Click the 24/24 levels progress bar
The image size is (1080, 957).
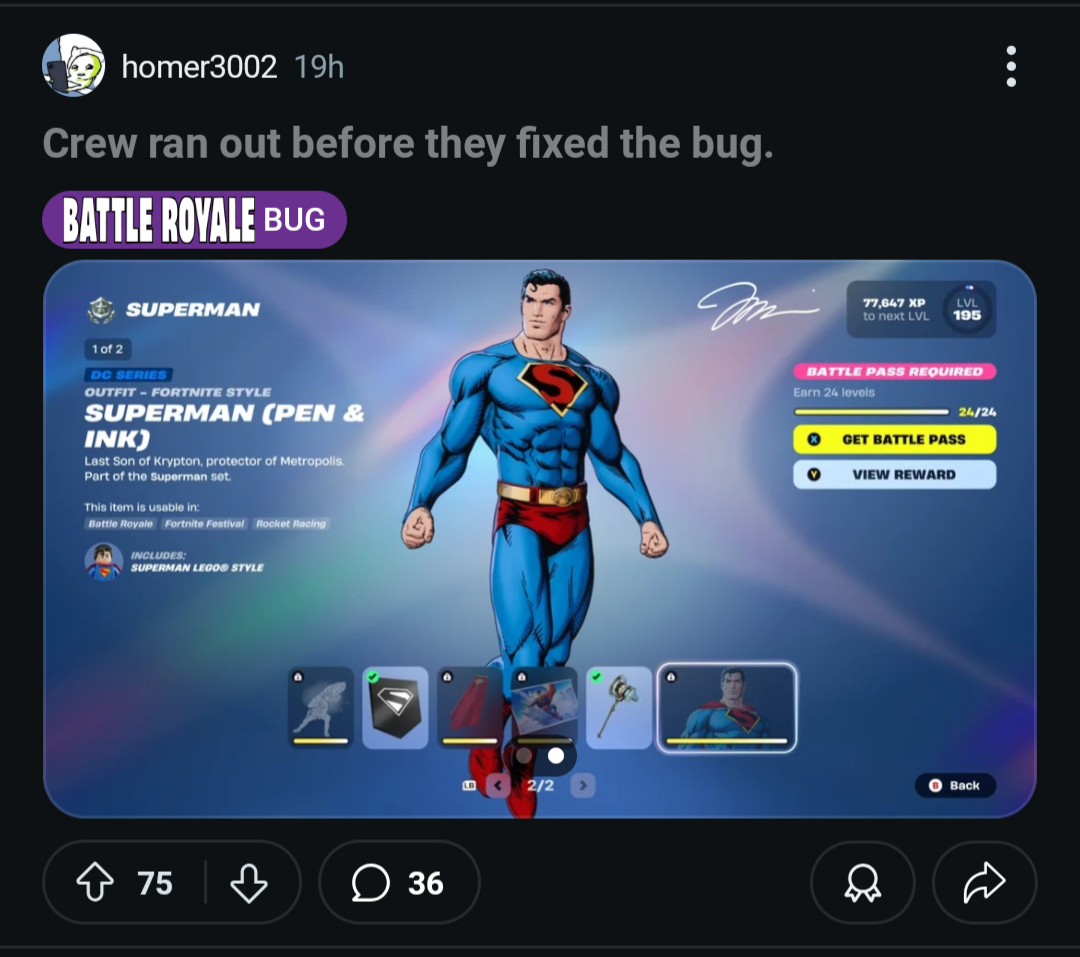point(871,412)
